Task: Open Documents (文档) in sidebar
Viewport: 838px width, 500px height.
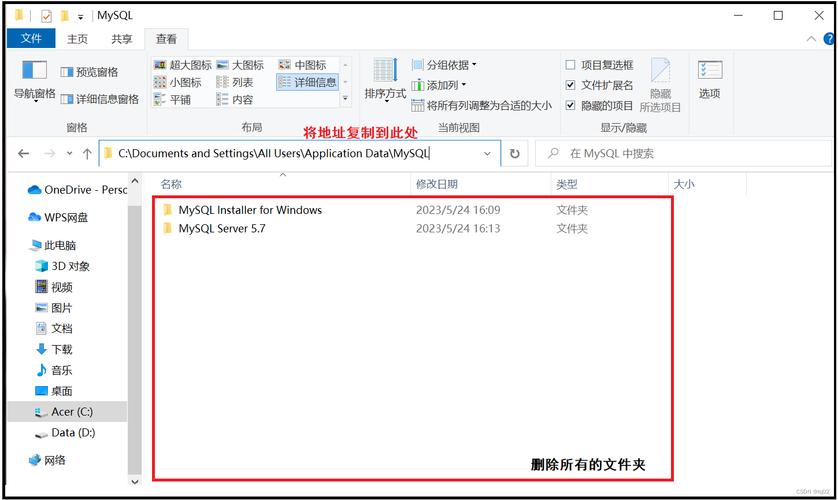Action: point(53,329)
